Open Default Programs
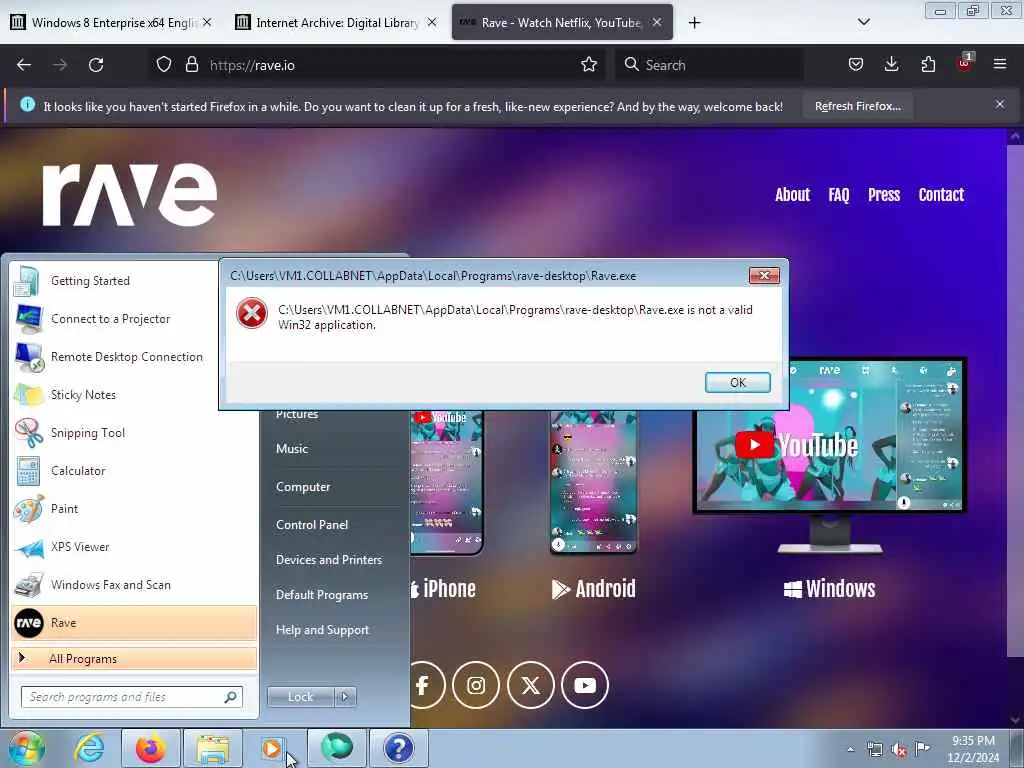This screenshot has width=1024, height=768. pyautogui.click(x=321, y=595)
